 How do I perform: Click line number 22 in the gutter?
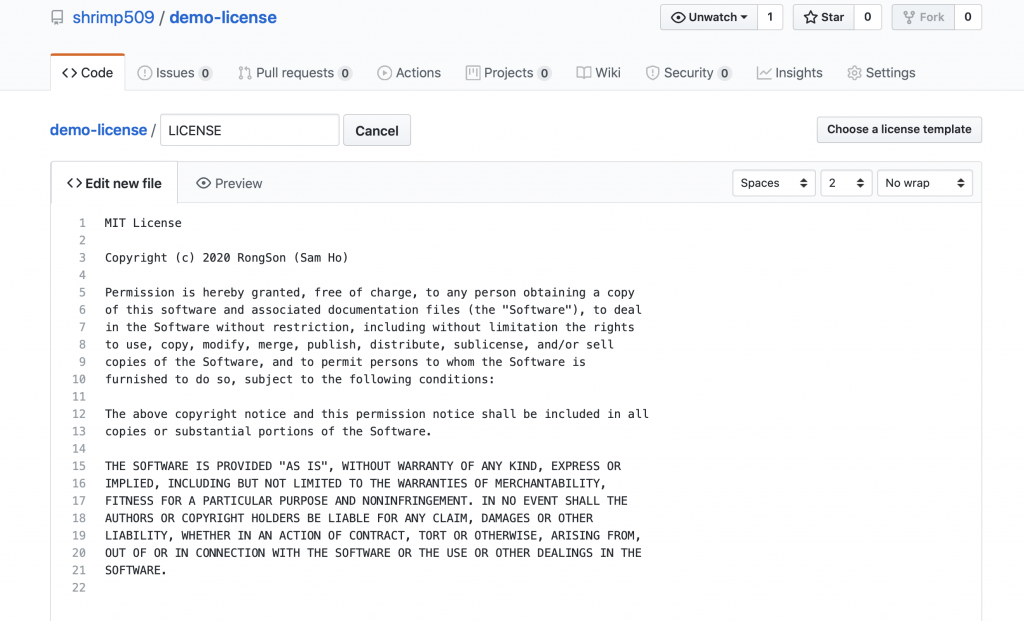pyautogui.click(x=79, y=588)
